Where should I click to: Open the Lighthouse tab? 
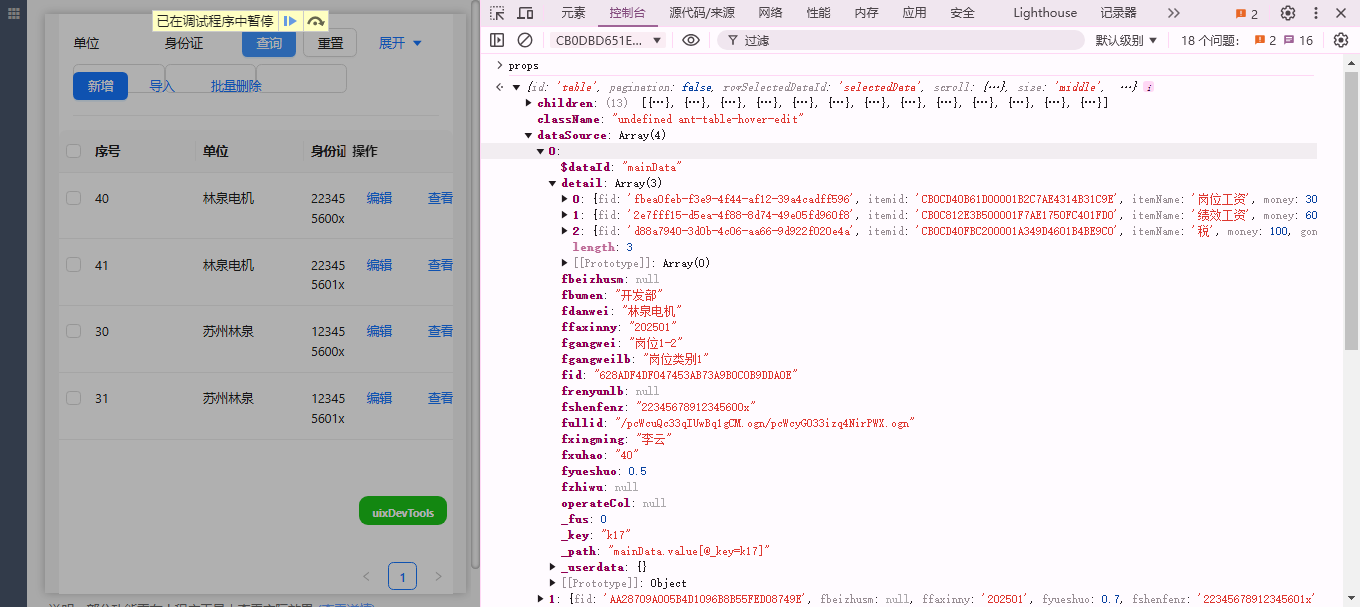(1045, 13)
